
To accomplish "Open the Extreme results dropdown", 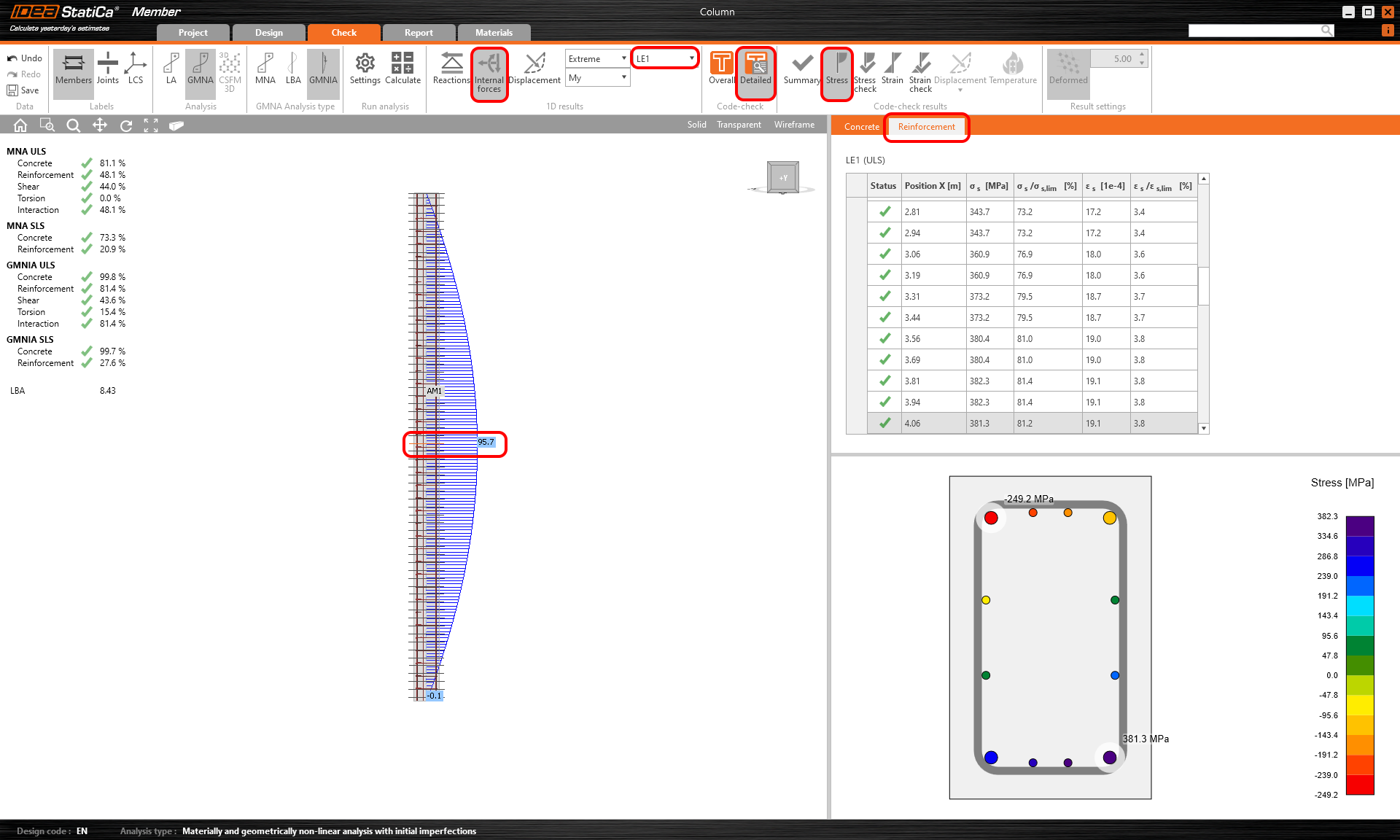I will point(597,58).
